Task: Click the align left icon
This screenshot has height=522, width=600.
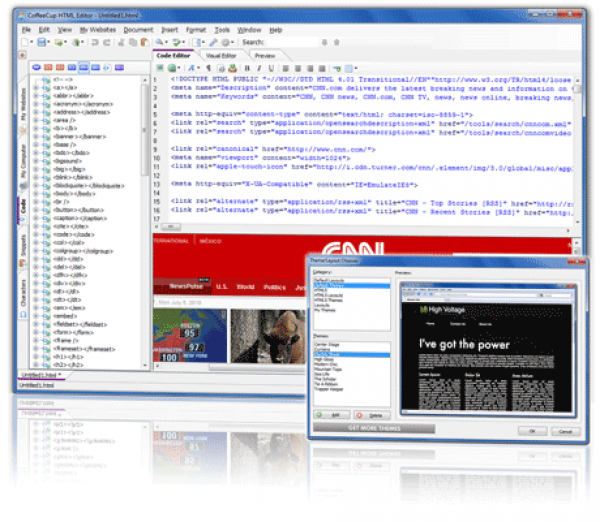Action: tap(285, 68)
